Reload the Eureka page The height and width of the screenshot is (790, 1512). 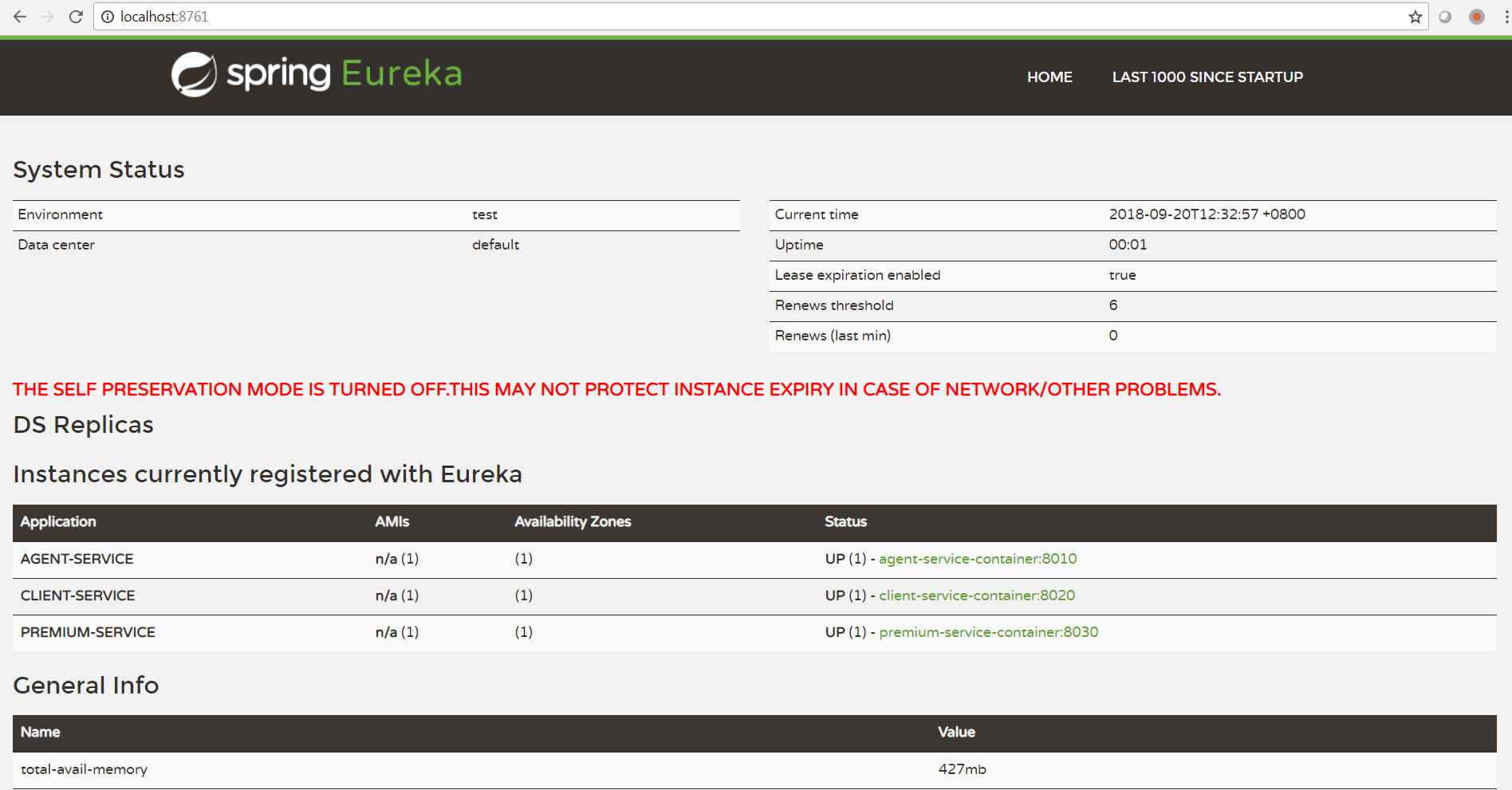click(76, 17)
